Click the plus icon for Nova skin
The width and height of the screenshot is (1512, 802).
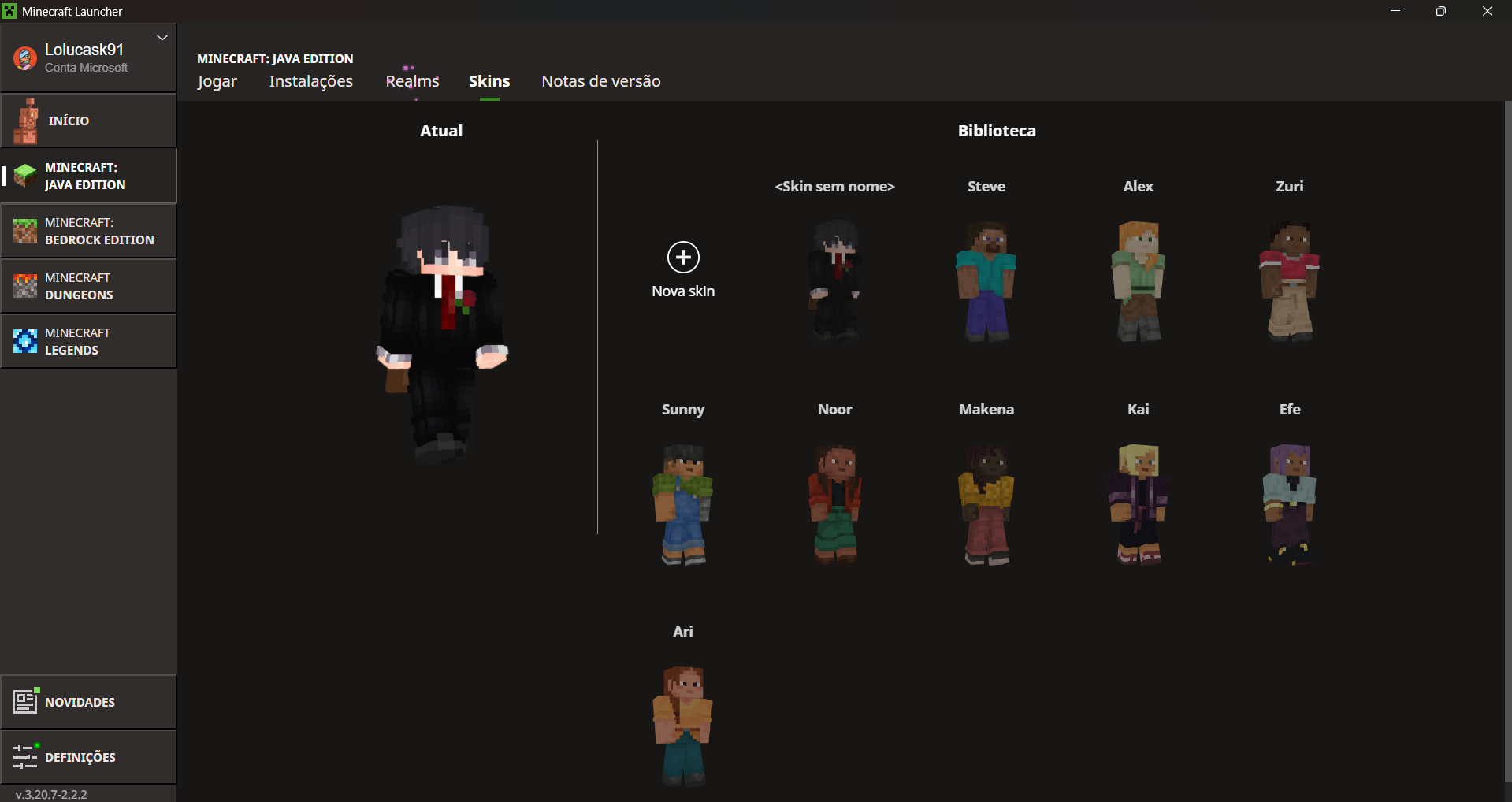point(683,257)
